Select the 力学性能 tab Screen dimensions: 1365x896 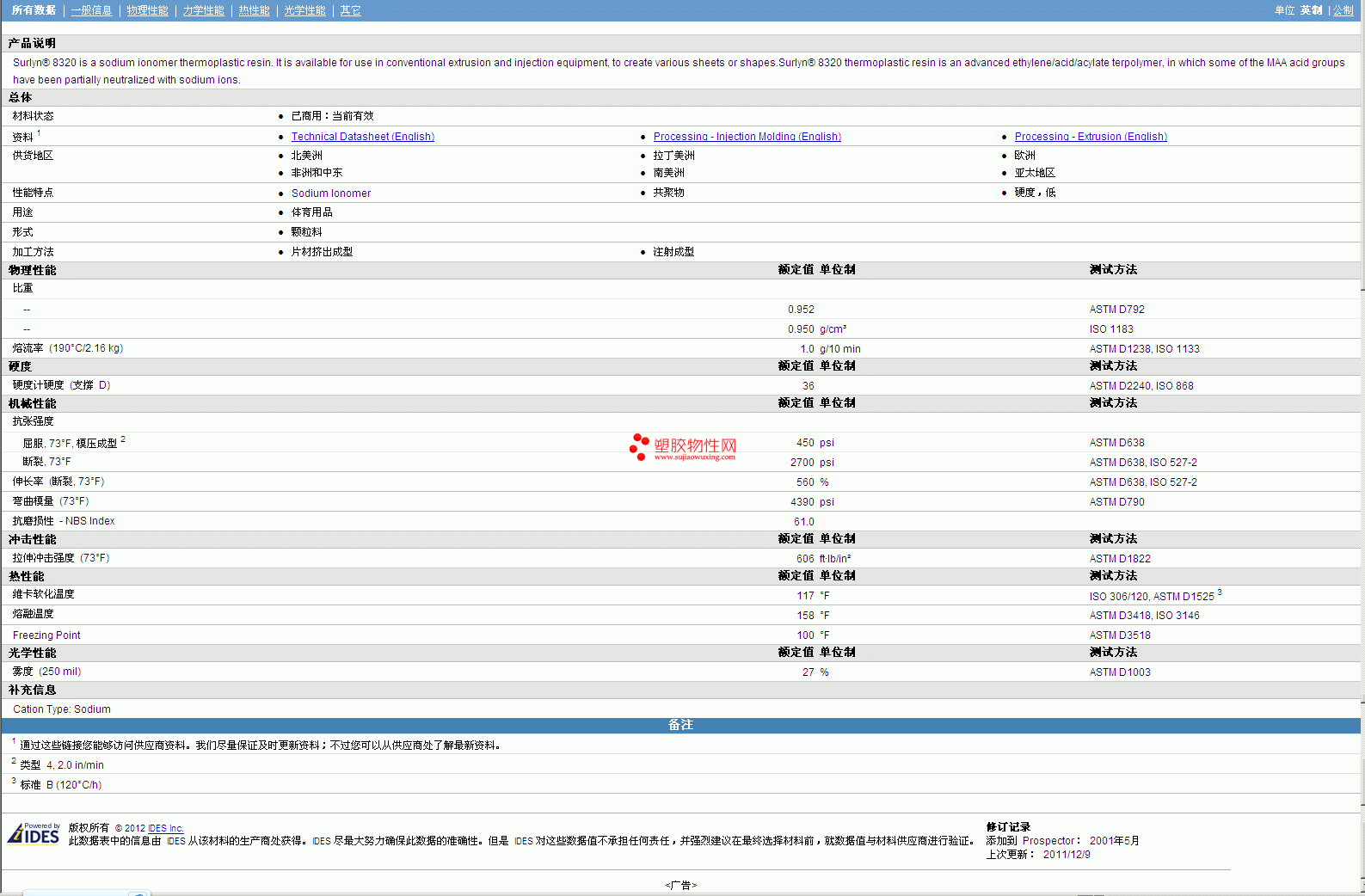203,10
